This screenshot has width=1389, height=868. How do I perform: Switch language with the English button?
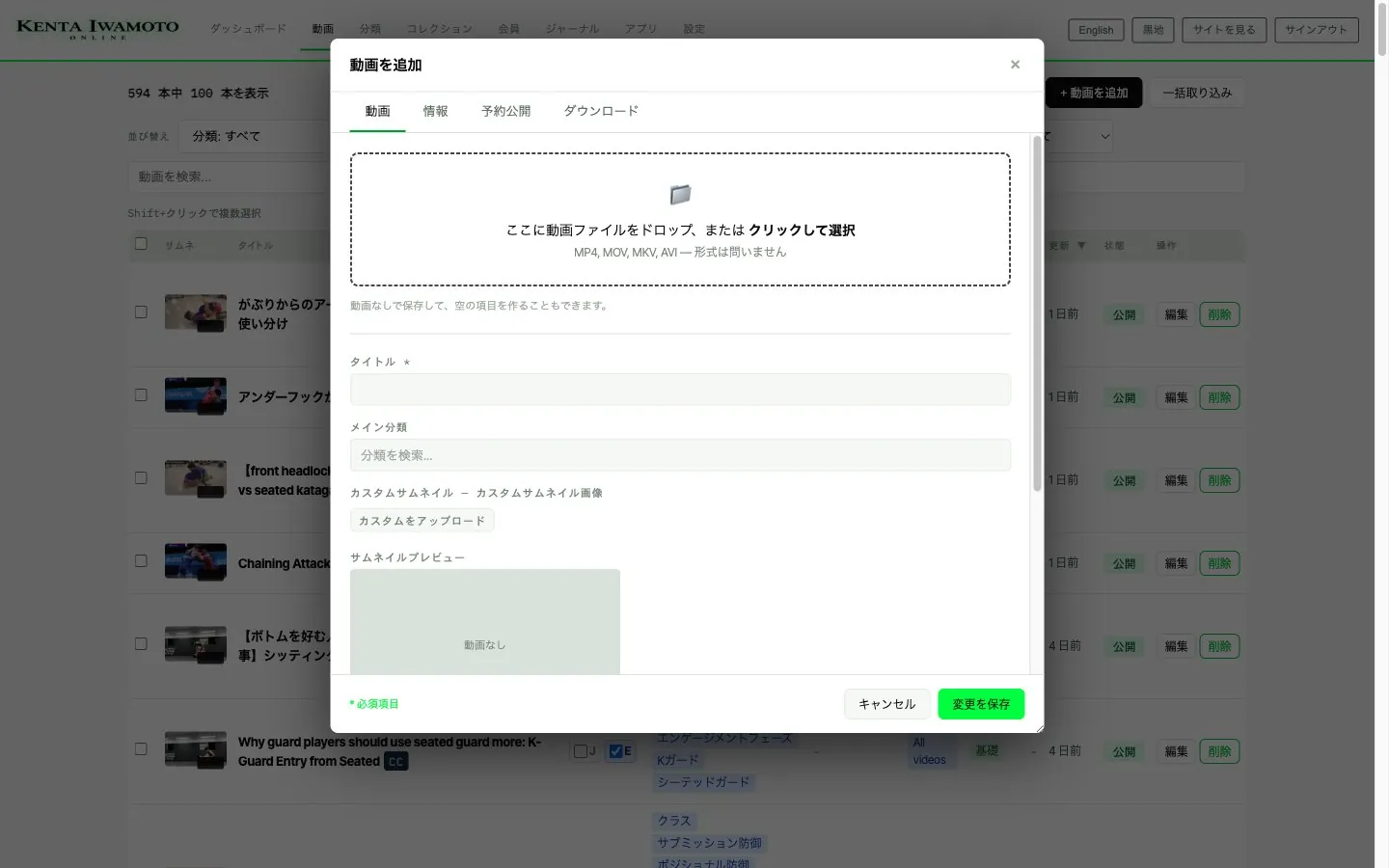coord(1096,30)
